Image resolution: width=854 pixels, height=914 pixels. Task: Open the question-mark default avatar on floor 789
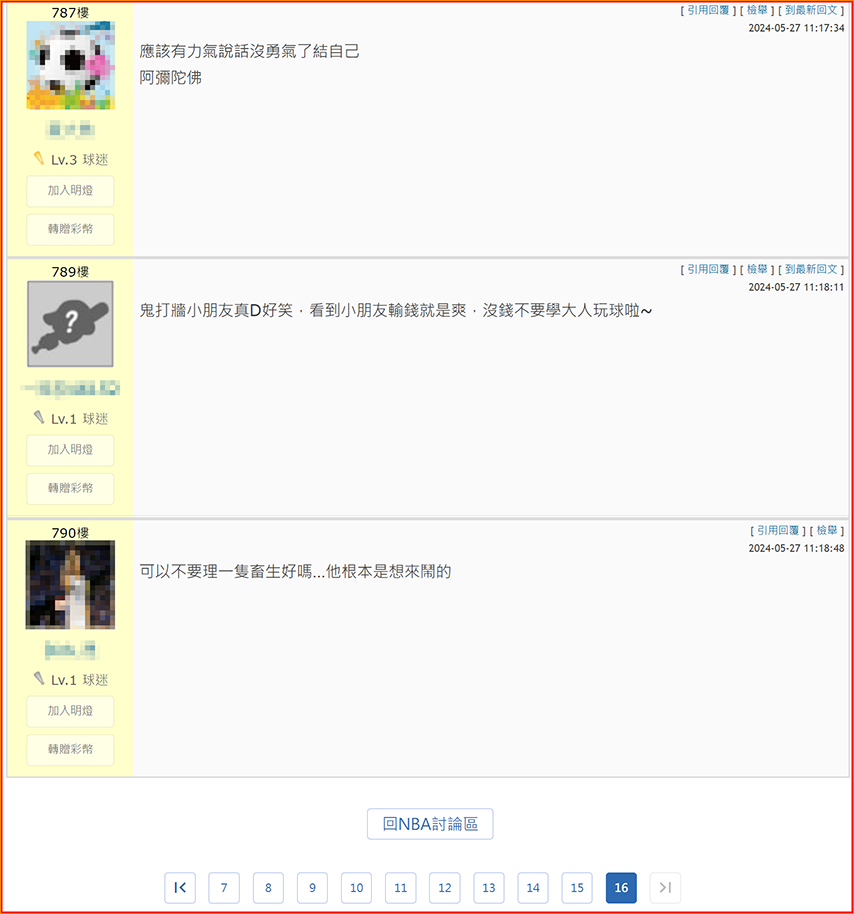click(x=70, y=324)
